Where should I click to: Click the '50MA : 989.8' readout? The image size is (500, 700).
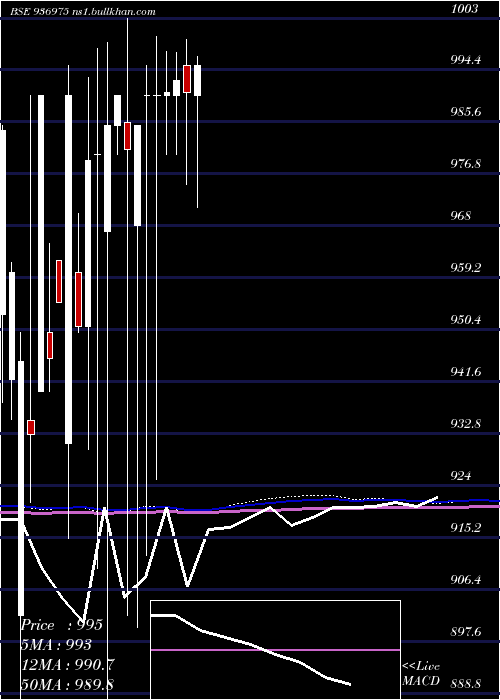(68, 684)
